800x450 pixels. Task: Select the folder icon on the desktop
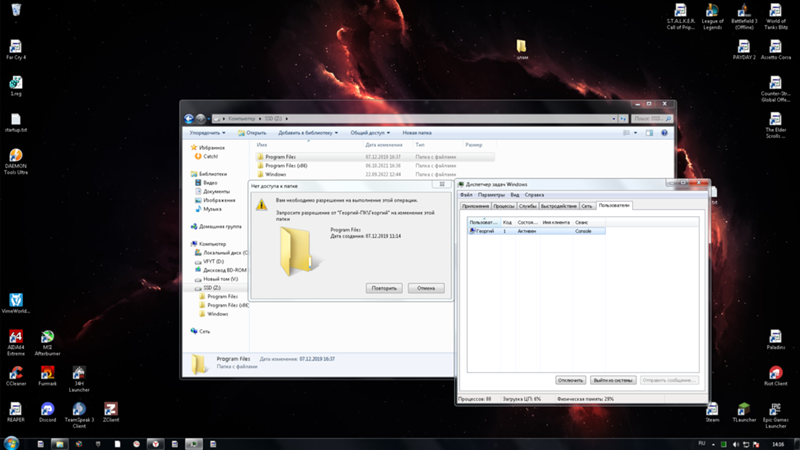pyautogui.click(x=521, y=49)
